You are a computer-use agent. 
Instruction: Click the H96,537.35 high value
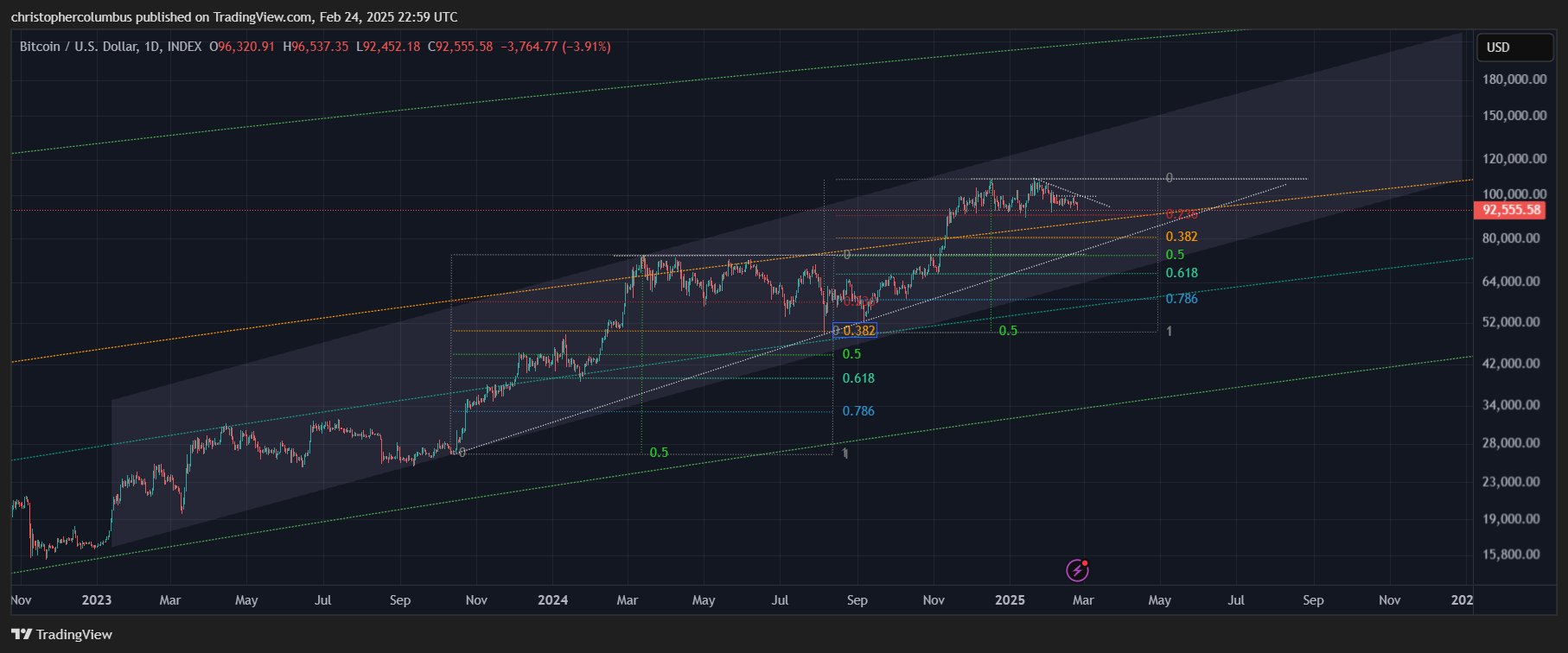[x=316, y=47]
